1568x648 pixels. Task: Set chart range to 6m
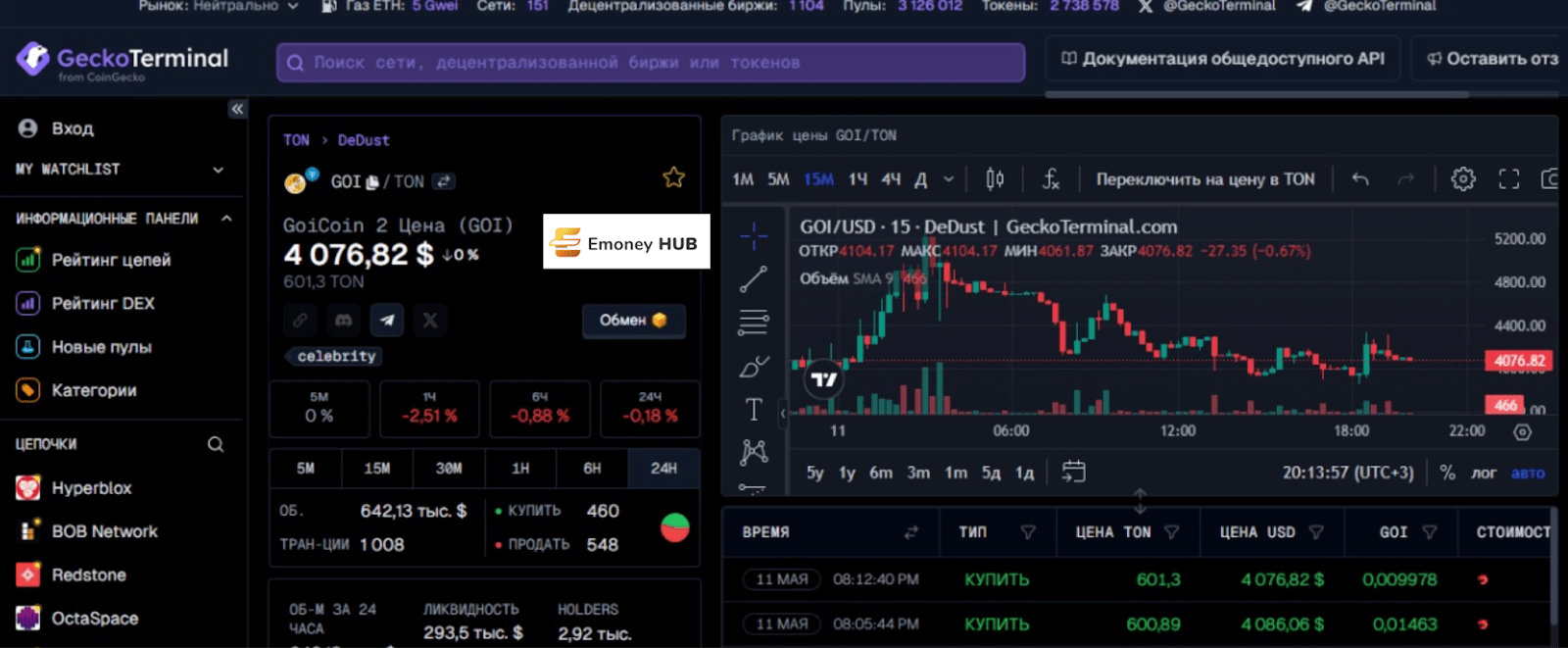click(x=881, y=473)
